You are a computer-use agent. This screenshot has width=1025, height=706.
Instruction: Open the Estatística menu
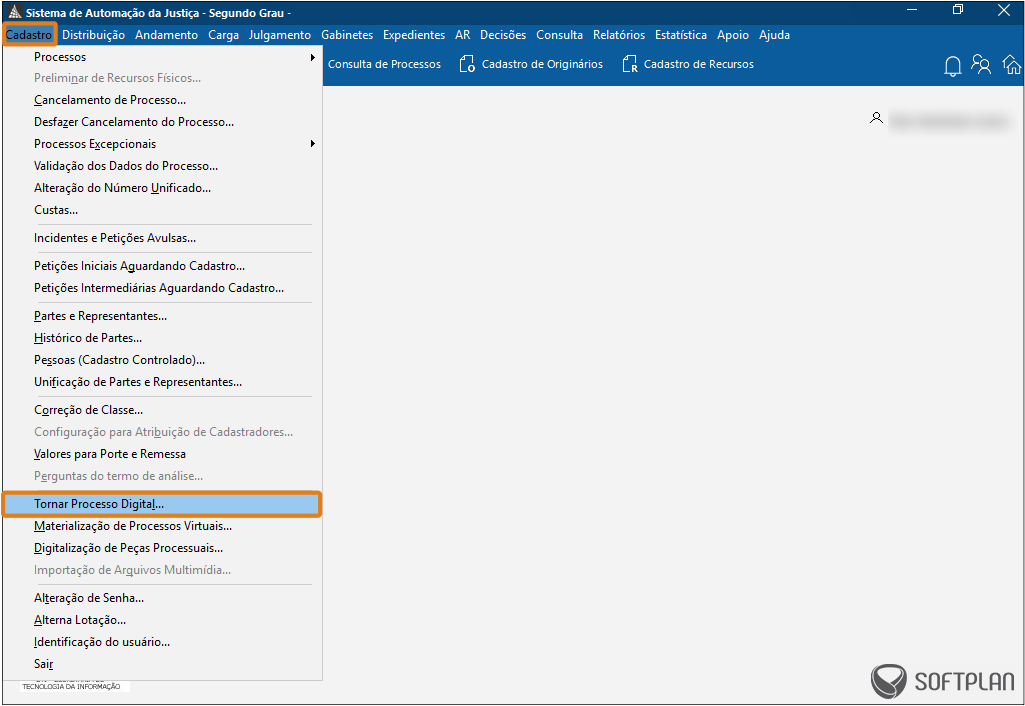point(681,35)
